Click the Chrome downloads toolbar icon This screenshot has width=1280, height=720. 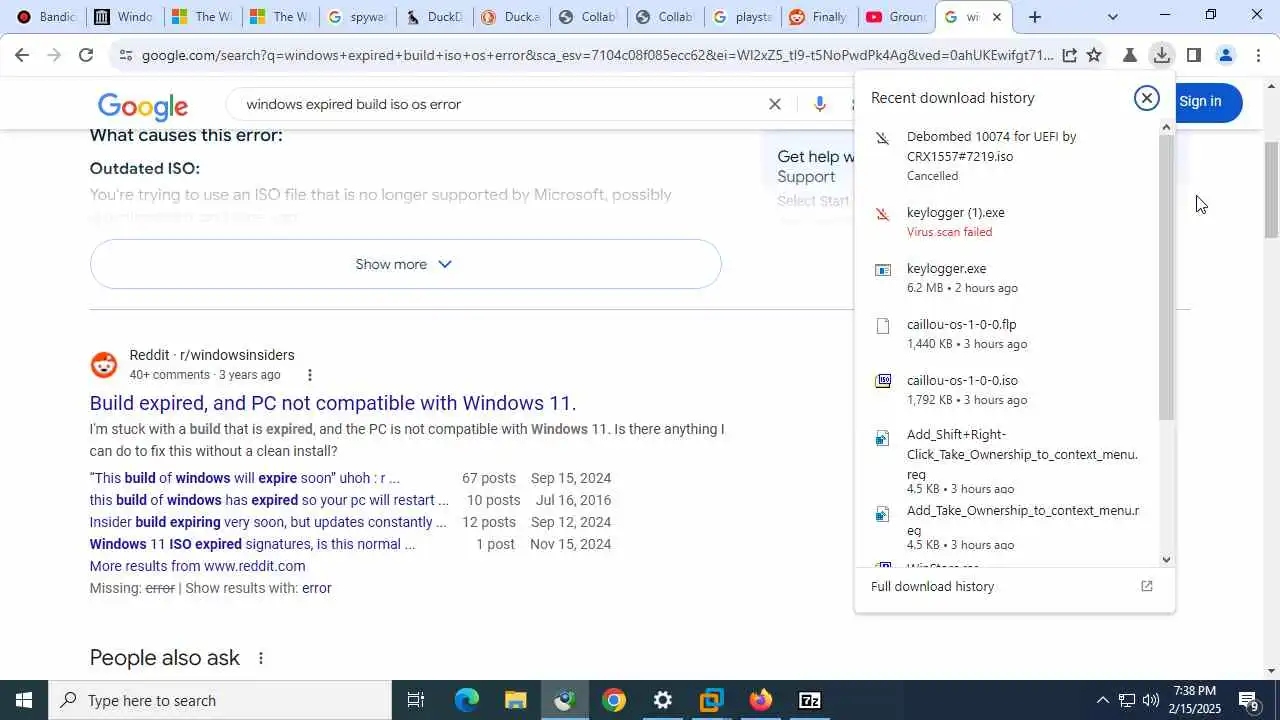pos(1161,56)
